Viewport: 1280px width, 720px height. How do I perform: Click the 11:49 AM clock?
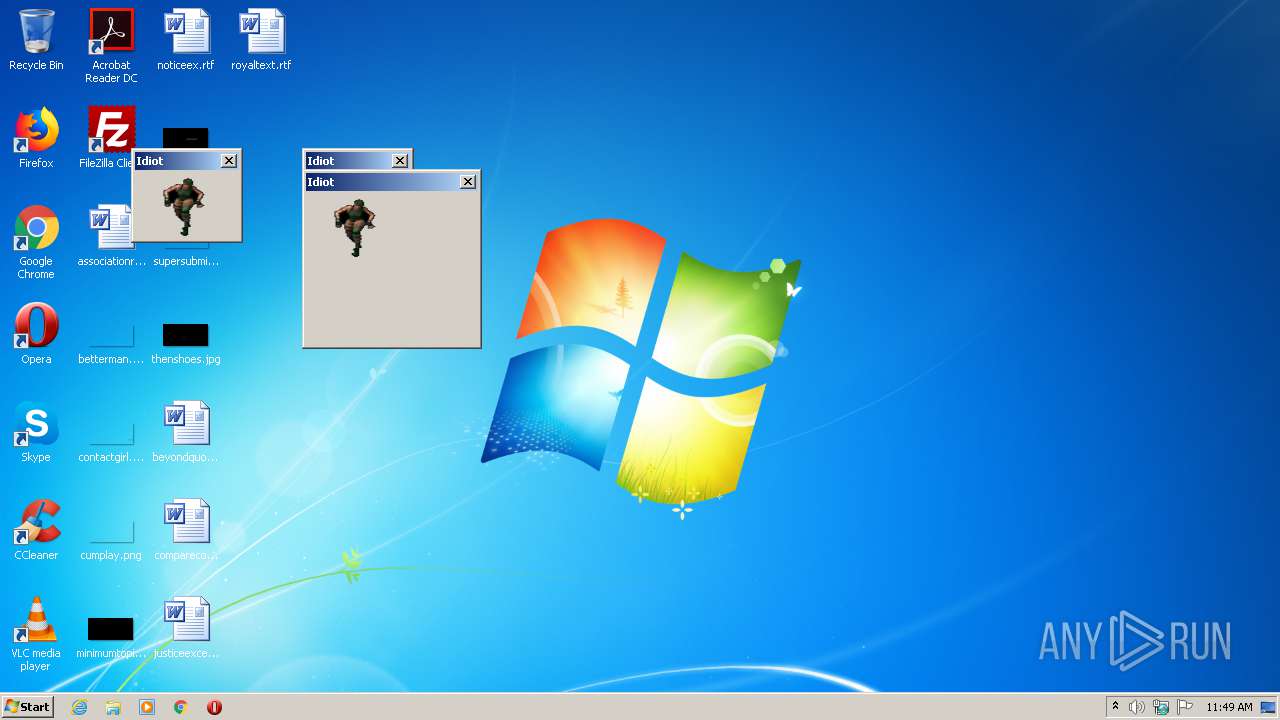point(1229,707)
